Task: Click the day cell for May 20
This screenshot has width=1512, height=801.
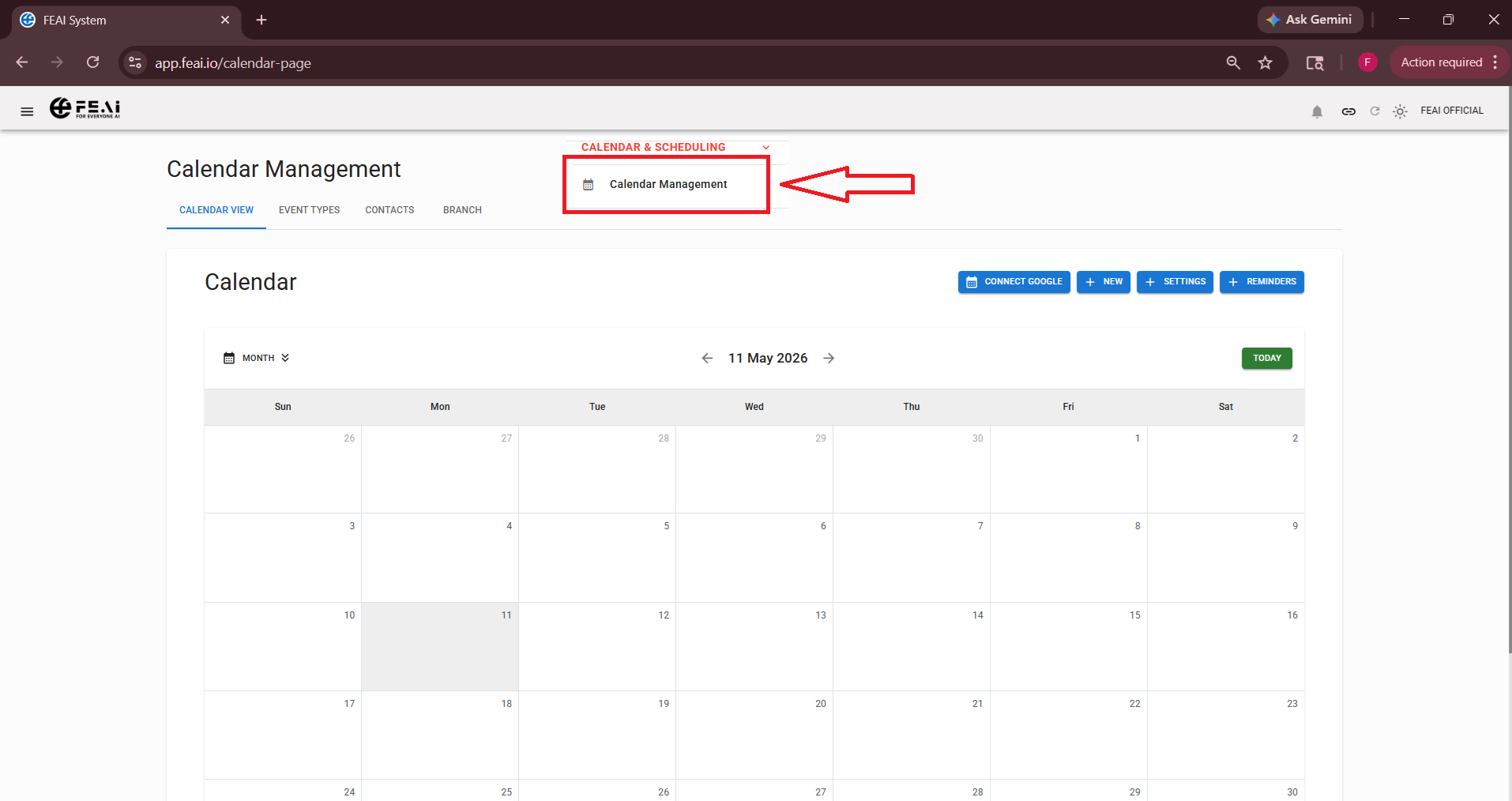Action: point(754,735)
